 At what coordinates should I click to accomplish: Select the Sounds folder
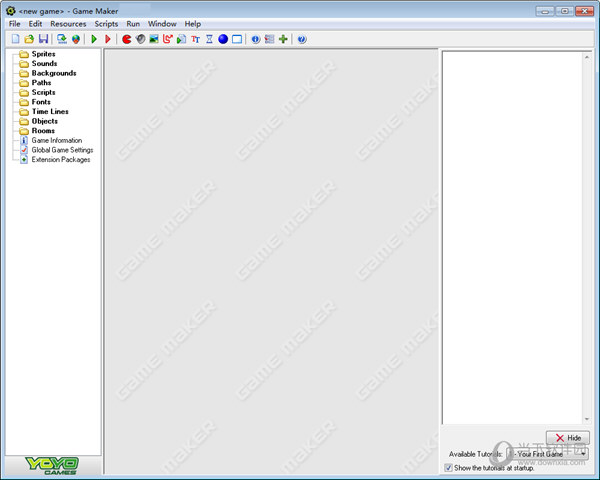38,64
